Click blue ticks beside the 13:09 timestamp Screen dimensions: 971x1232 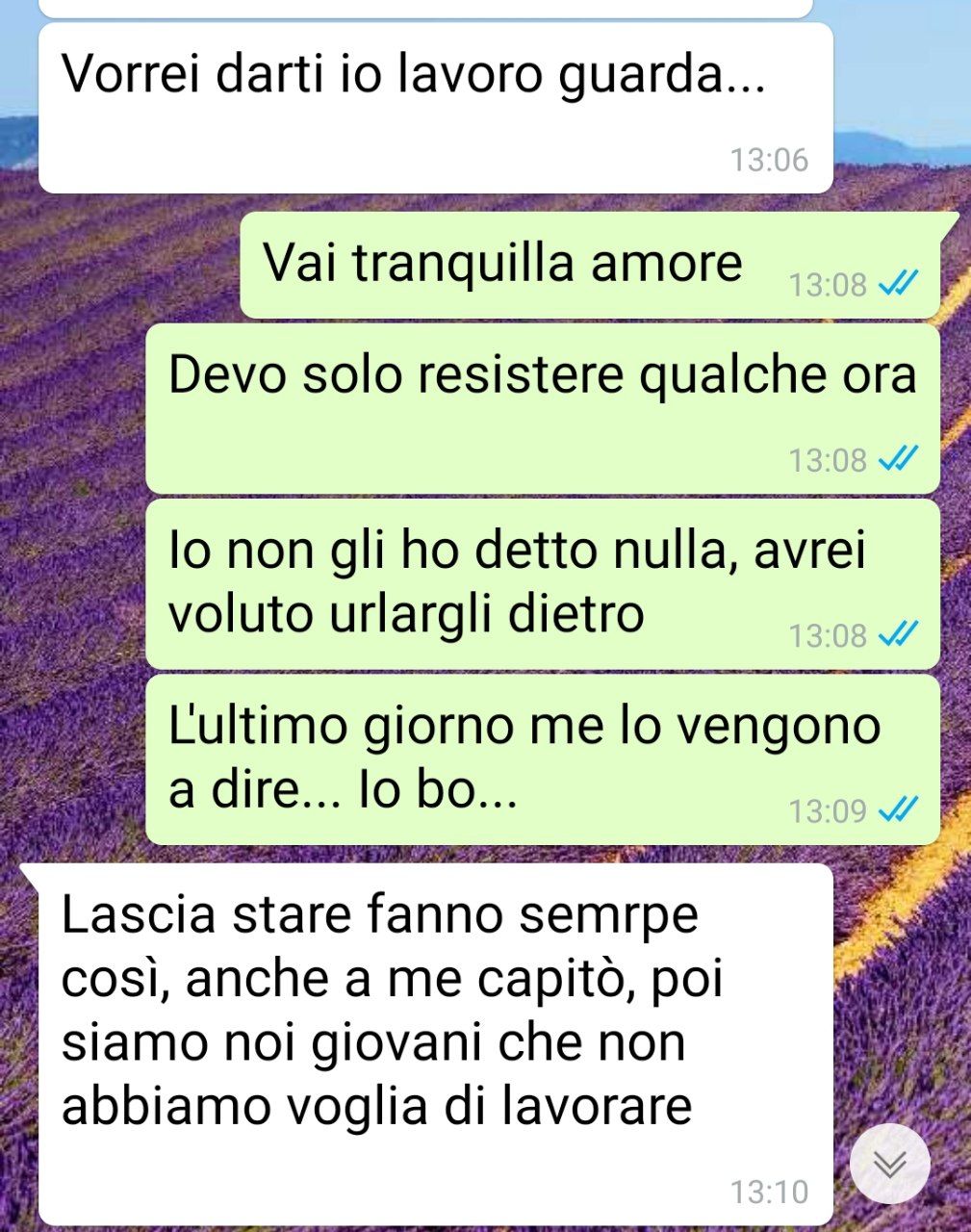tap(899, 810)
